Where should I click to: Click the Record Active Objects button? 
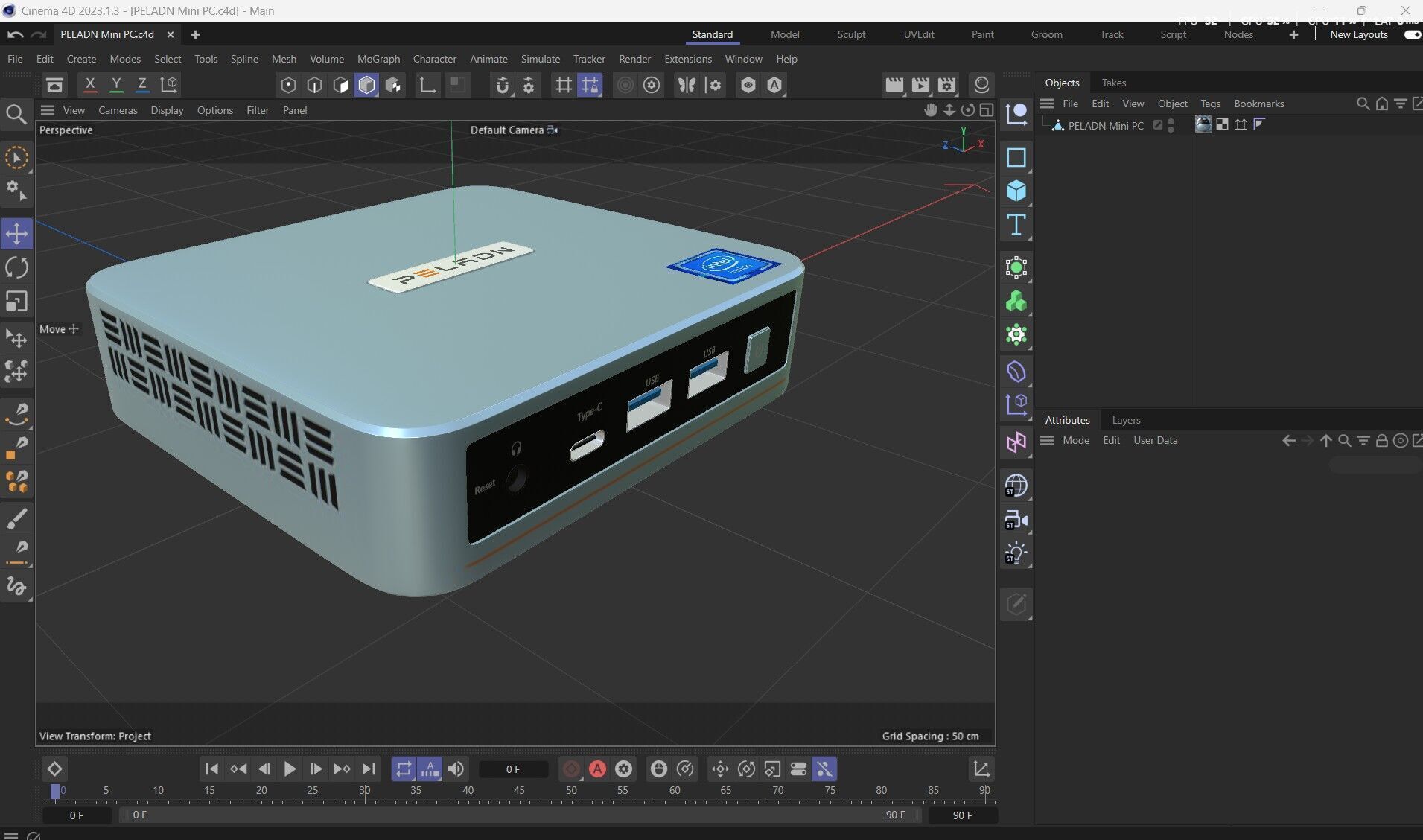click(571, 769)
